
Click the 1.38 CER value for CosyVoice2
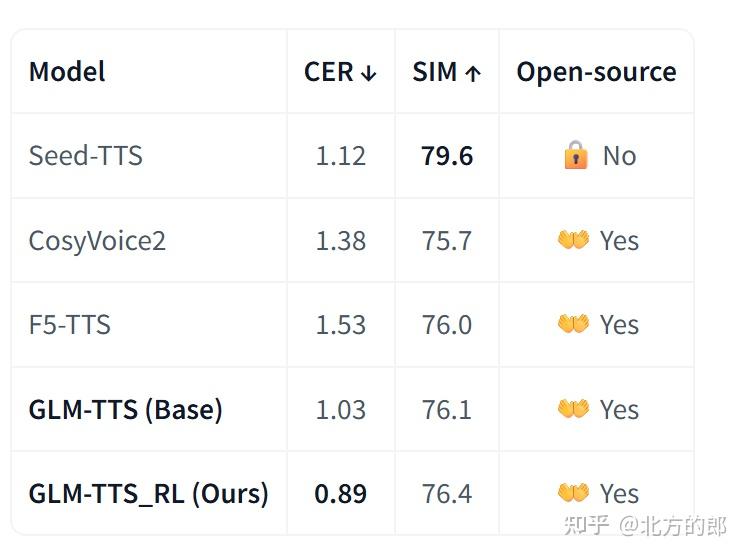tap(341, 240)
